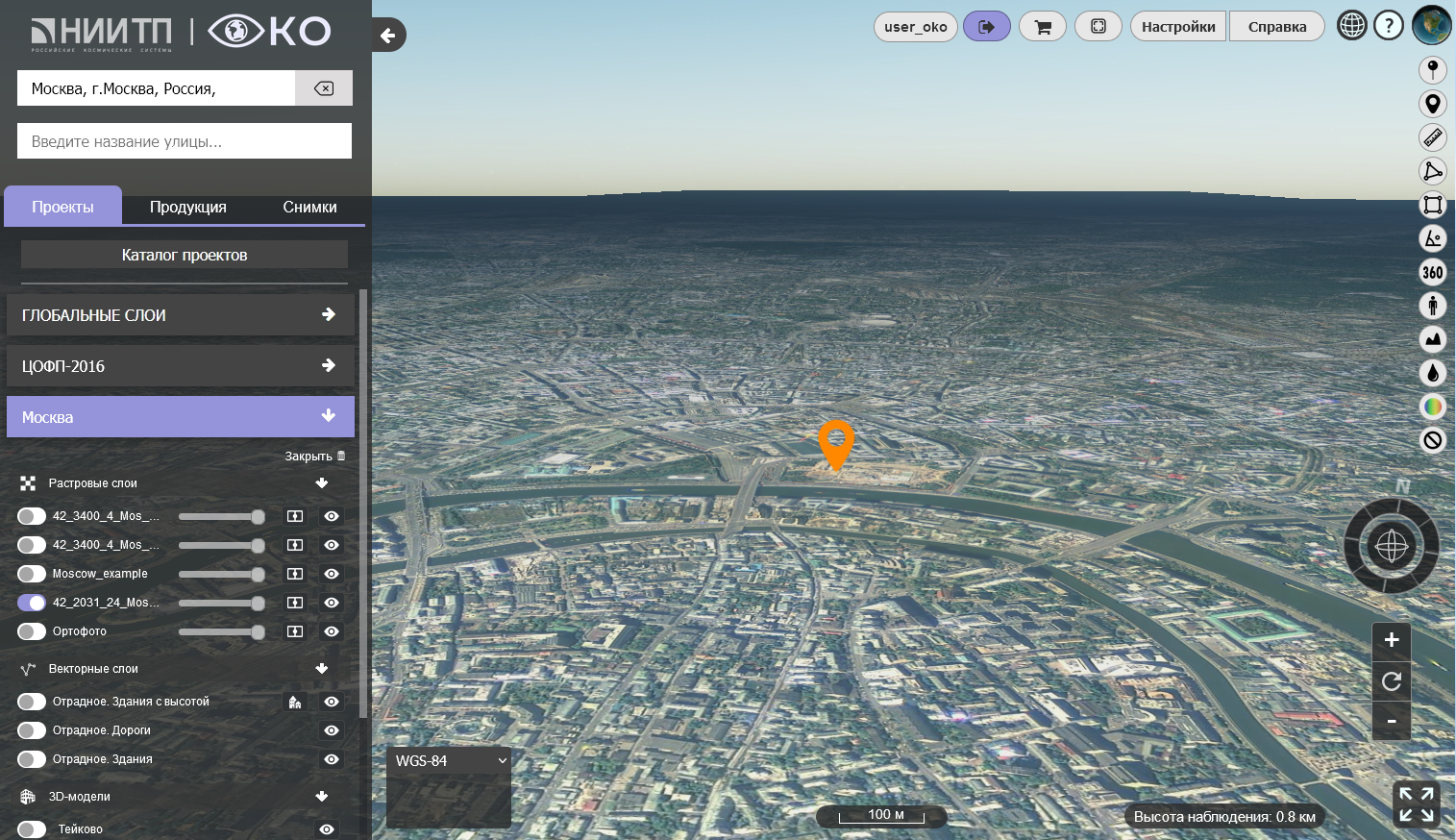Click the compass navigation control

(1391, 546)
